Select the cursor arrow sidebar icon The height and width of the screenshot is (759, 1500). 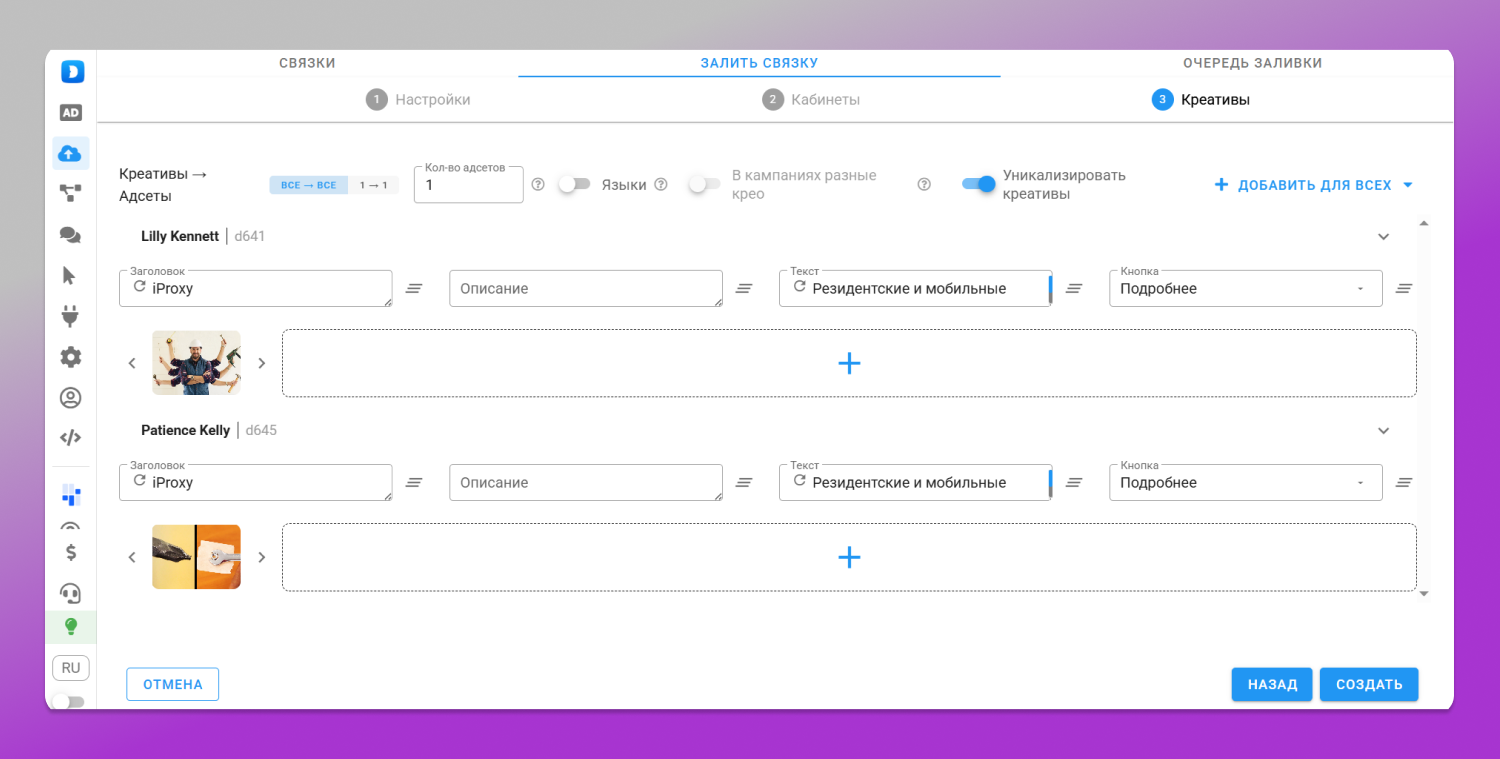coord(70,276)
